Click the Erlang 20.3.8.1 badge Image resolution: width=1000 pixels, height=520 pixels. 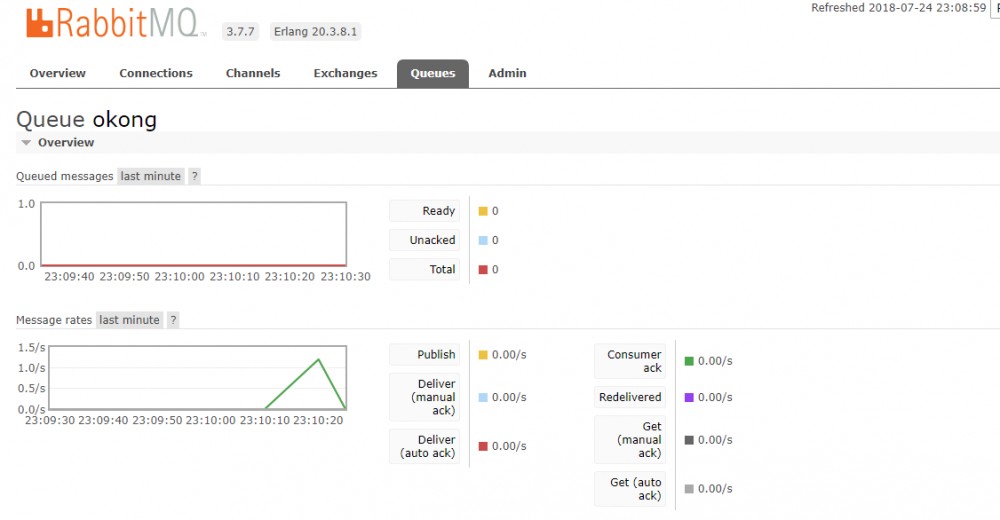tap(315, 31)
